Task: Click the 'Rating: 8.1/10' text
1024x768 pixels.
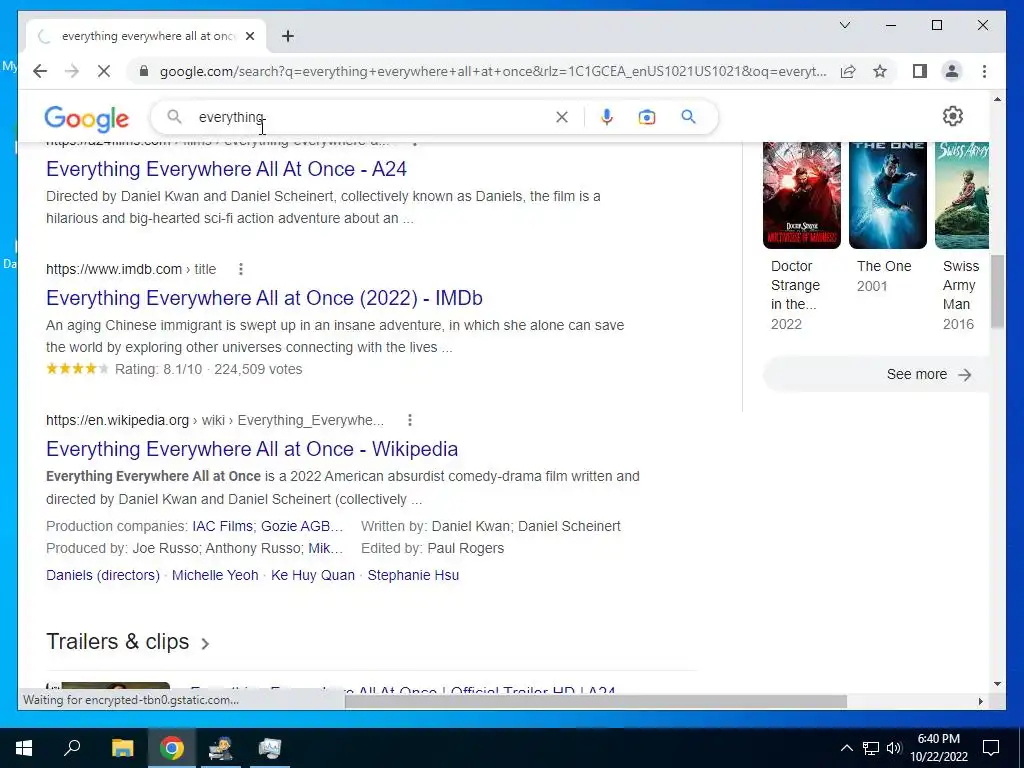Action: [159, 370]
